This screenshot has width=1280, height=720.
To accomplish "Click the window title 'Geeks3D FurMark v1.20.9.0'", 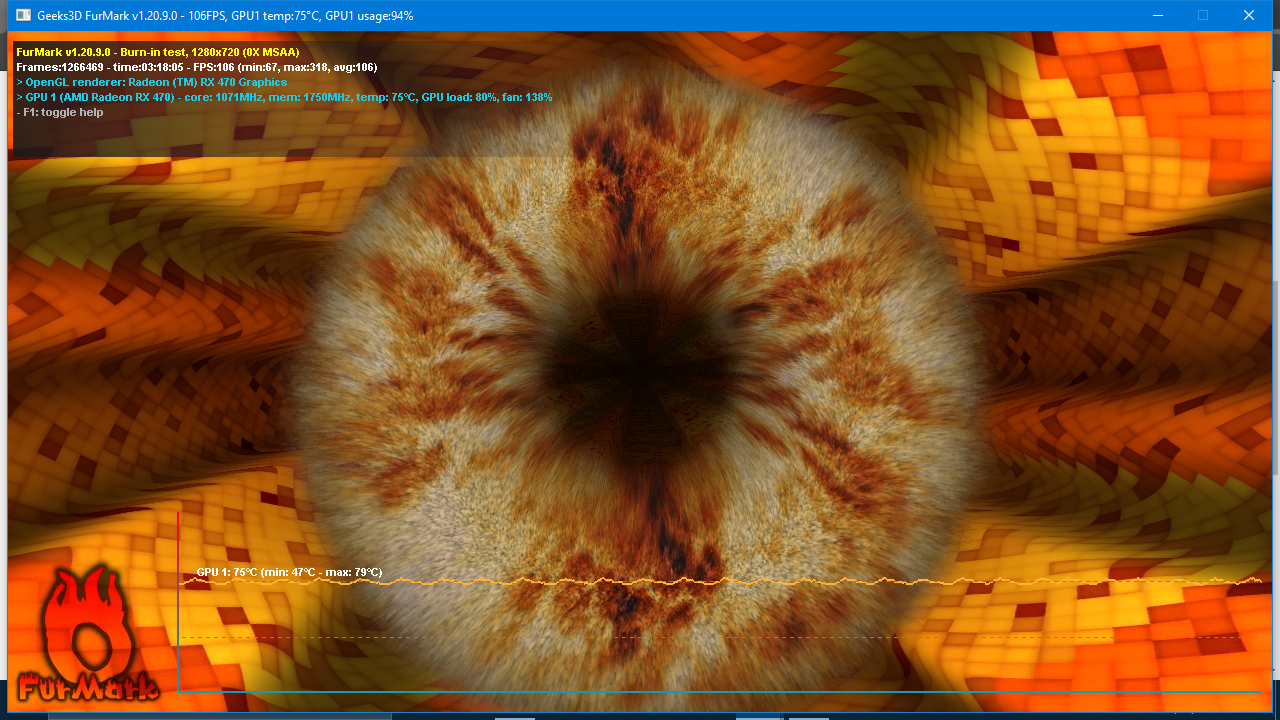I will 226,16.
